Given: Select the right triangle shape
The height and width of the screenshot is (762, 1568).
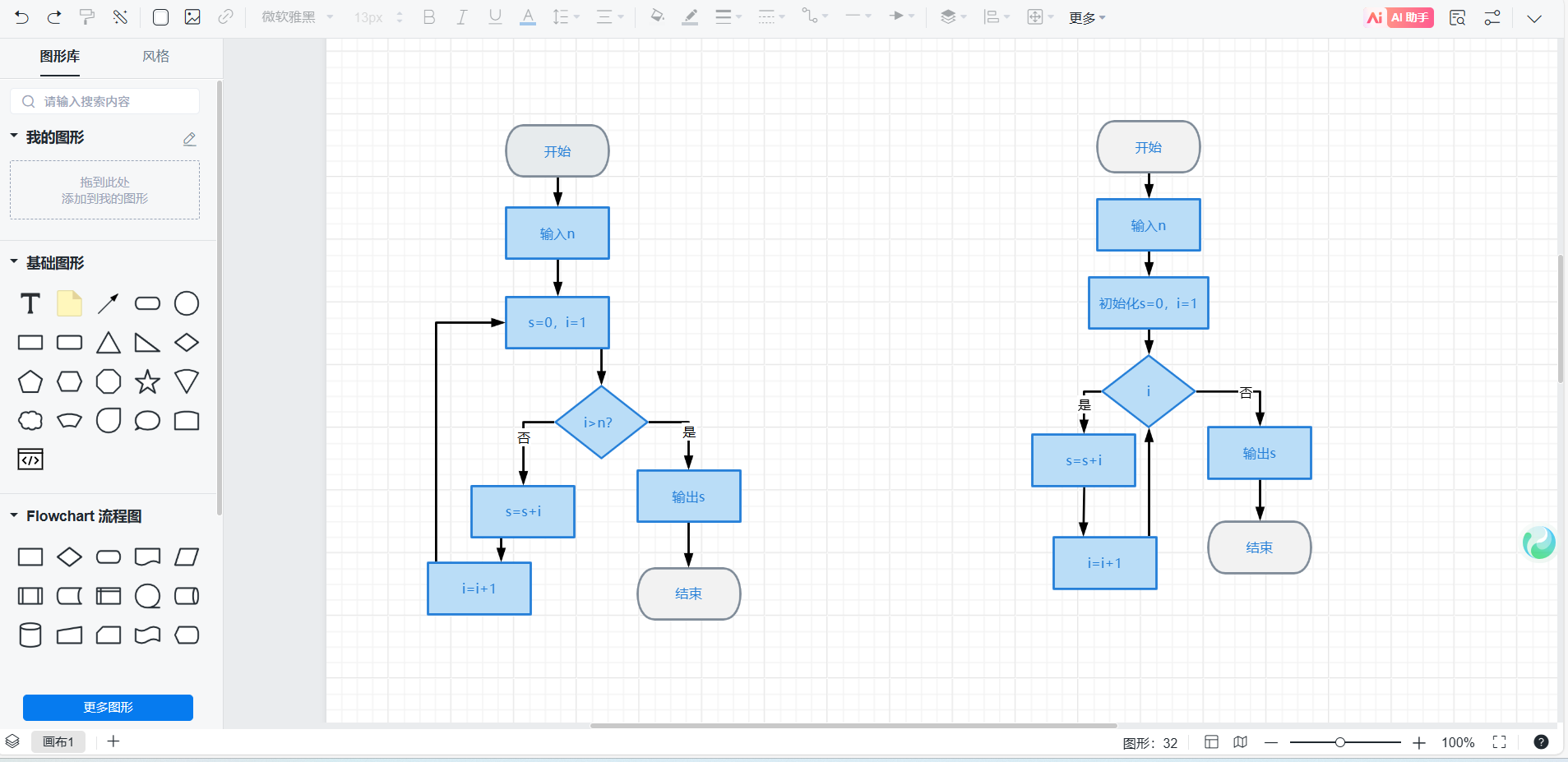Looking at the screenshot, I should [147, 342].
